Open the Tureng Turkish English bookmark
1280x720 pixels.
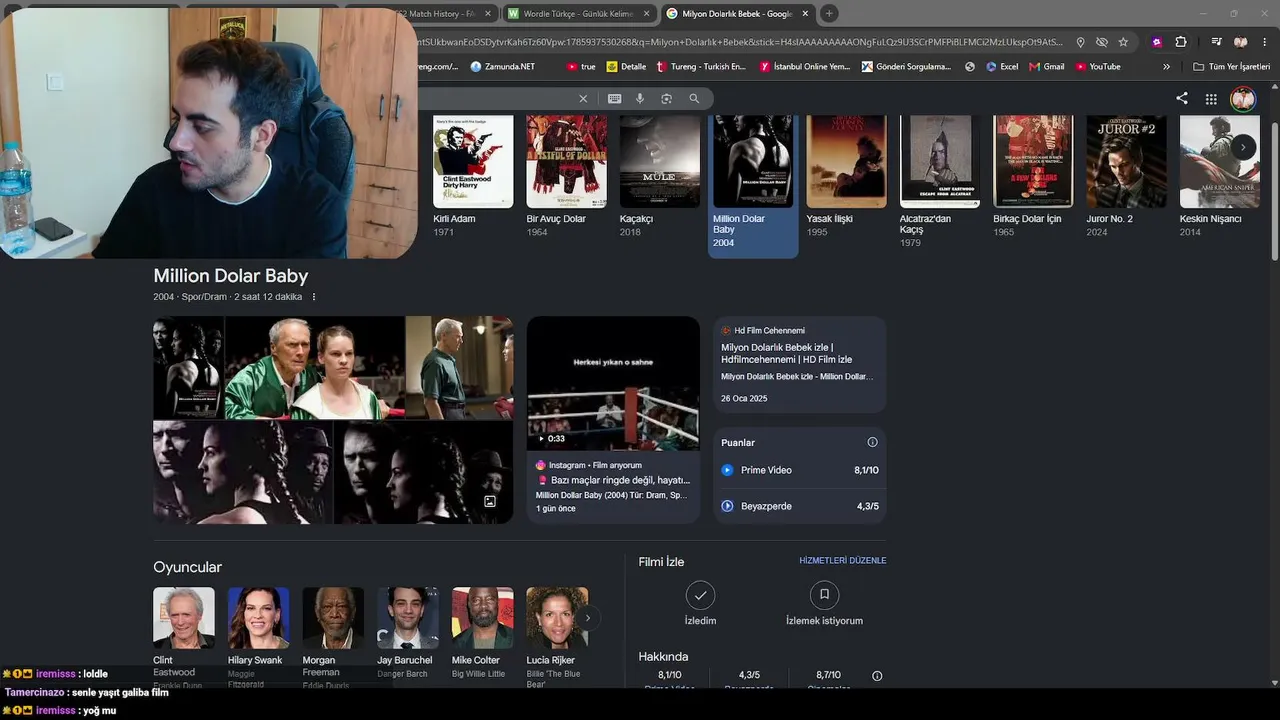(x=701, y=67)
